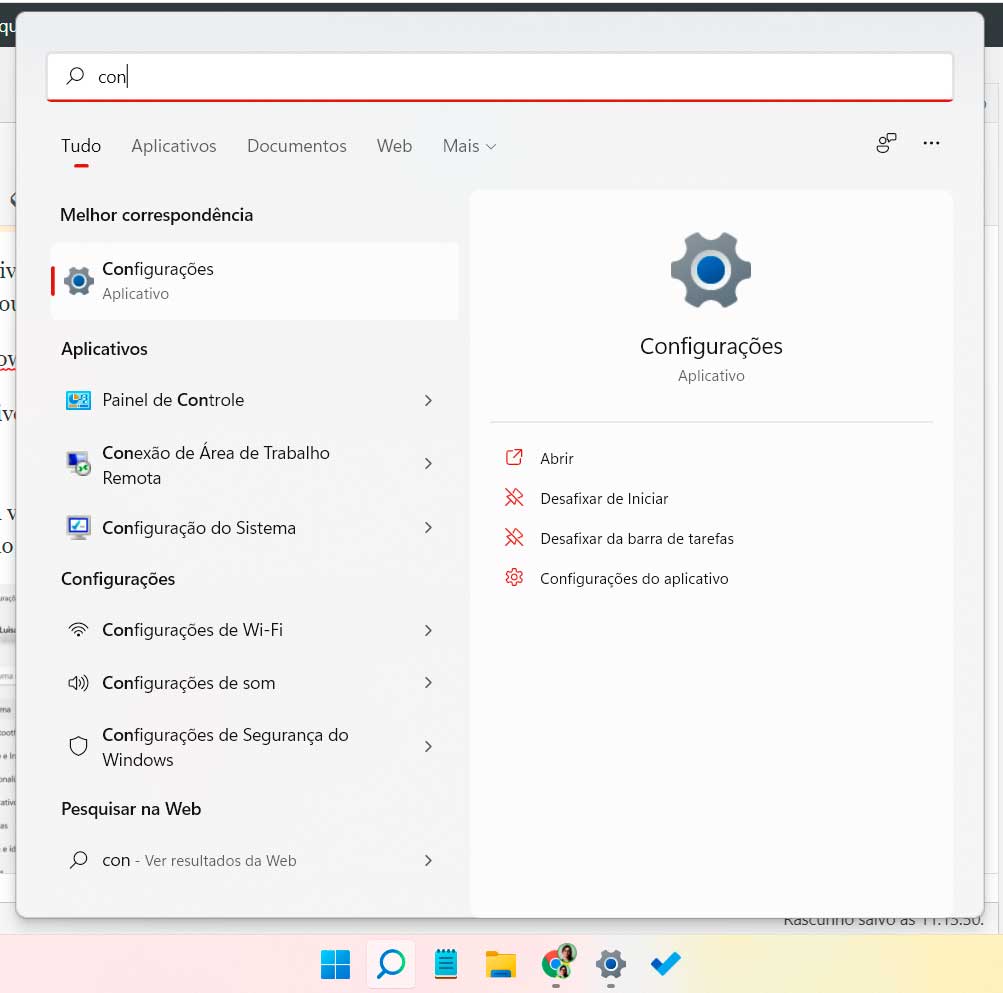Click the Windows Start button in taskbar
This screenshot has width=1003, height=993.
pyautogui.click(x=335, y=964)
